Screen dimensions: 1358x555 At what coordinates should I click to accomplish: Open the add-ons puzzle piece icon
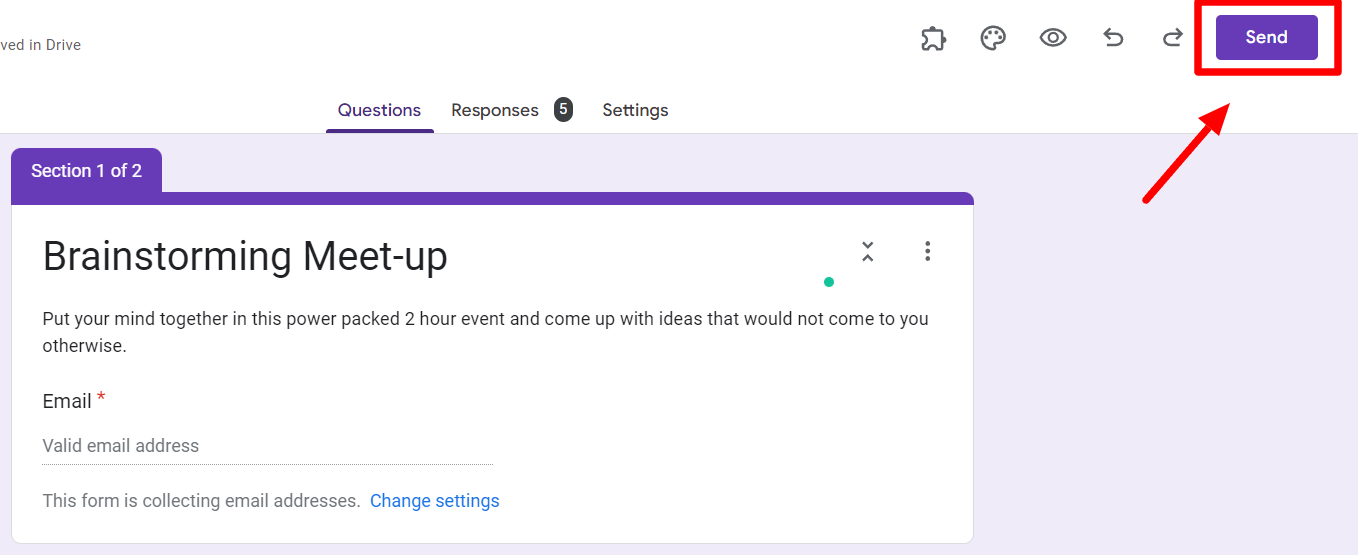[933, 39]
